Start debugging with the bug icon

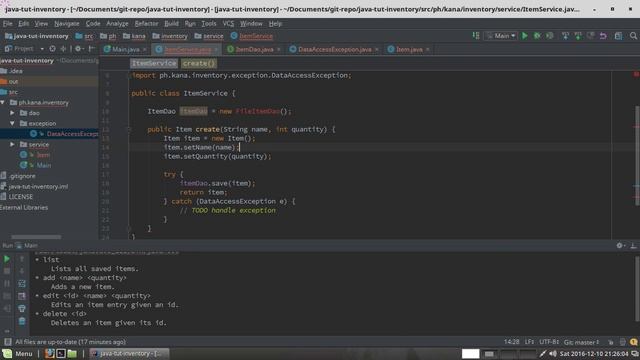[x=537, y=36]
